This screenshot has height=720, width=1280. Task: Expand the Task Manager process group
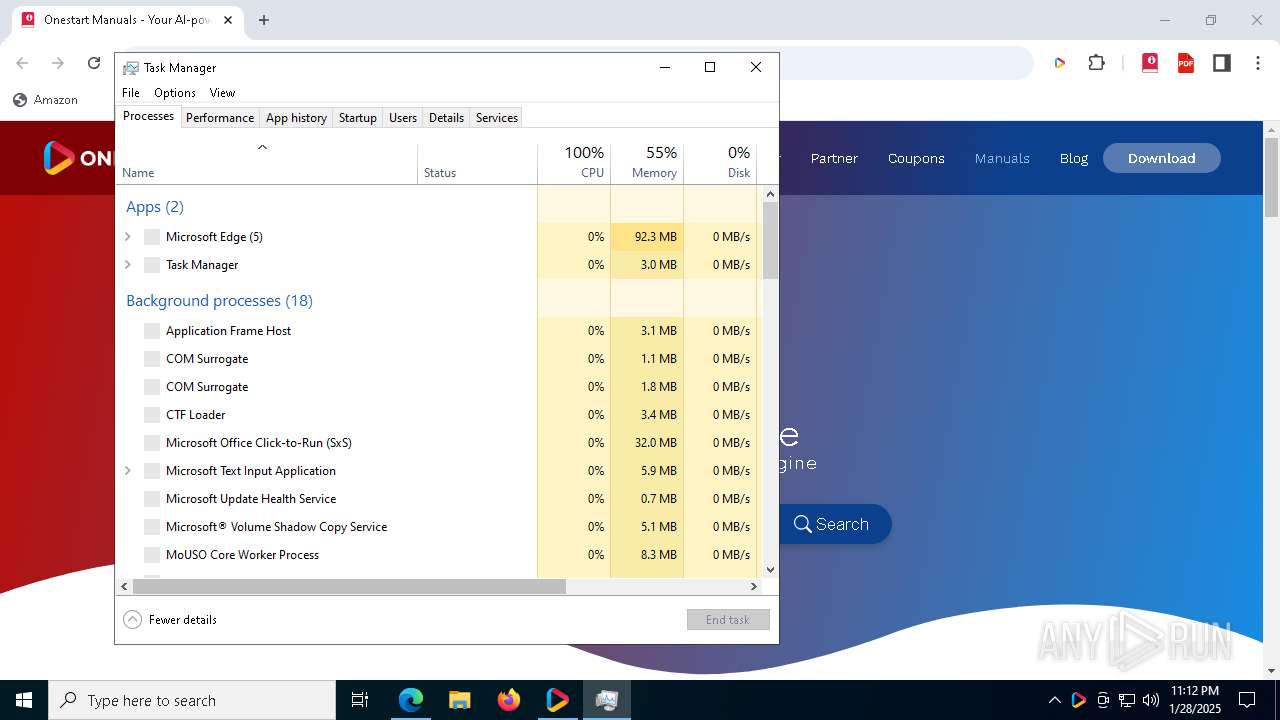pos(127,265)
